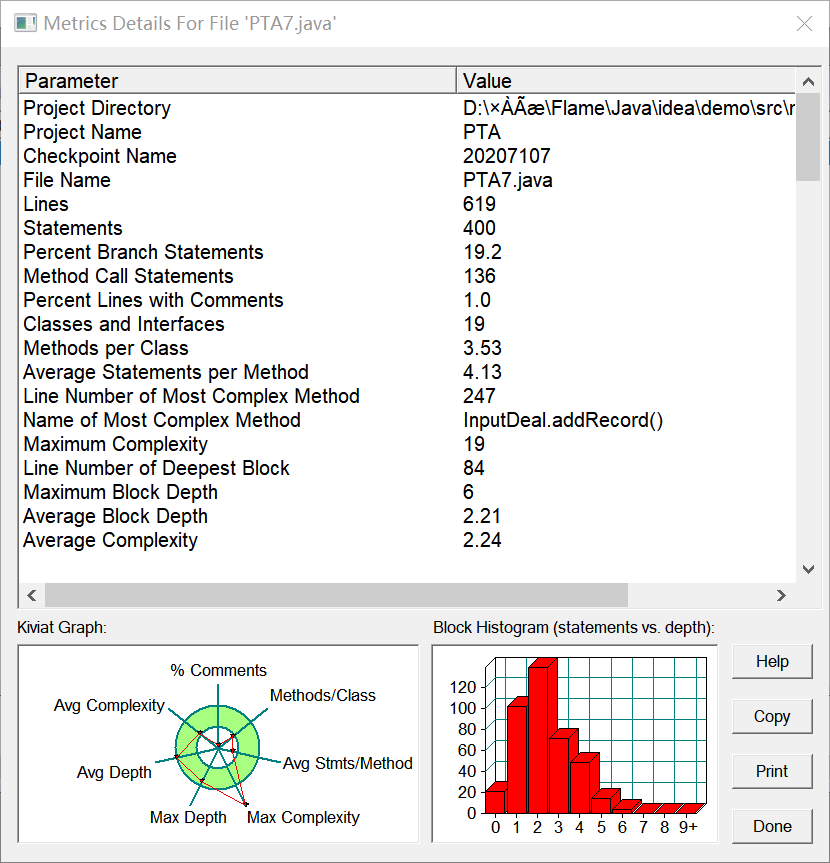This screenshot has height=863, width=830.
Task: Select Line Number of Deepest Block row
Action: (x=407, y=468)
